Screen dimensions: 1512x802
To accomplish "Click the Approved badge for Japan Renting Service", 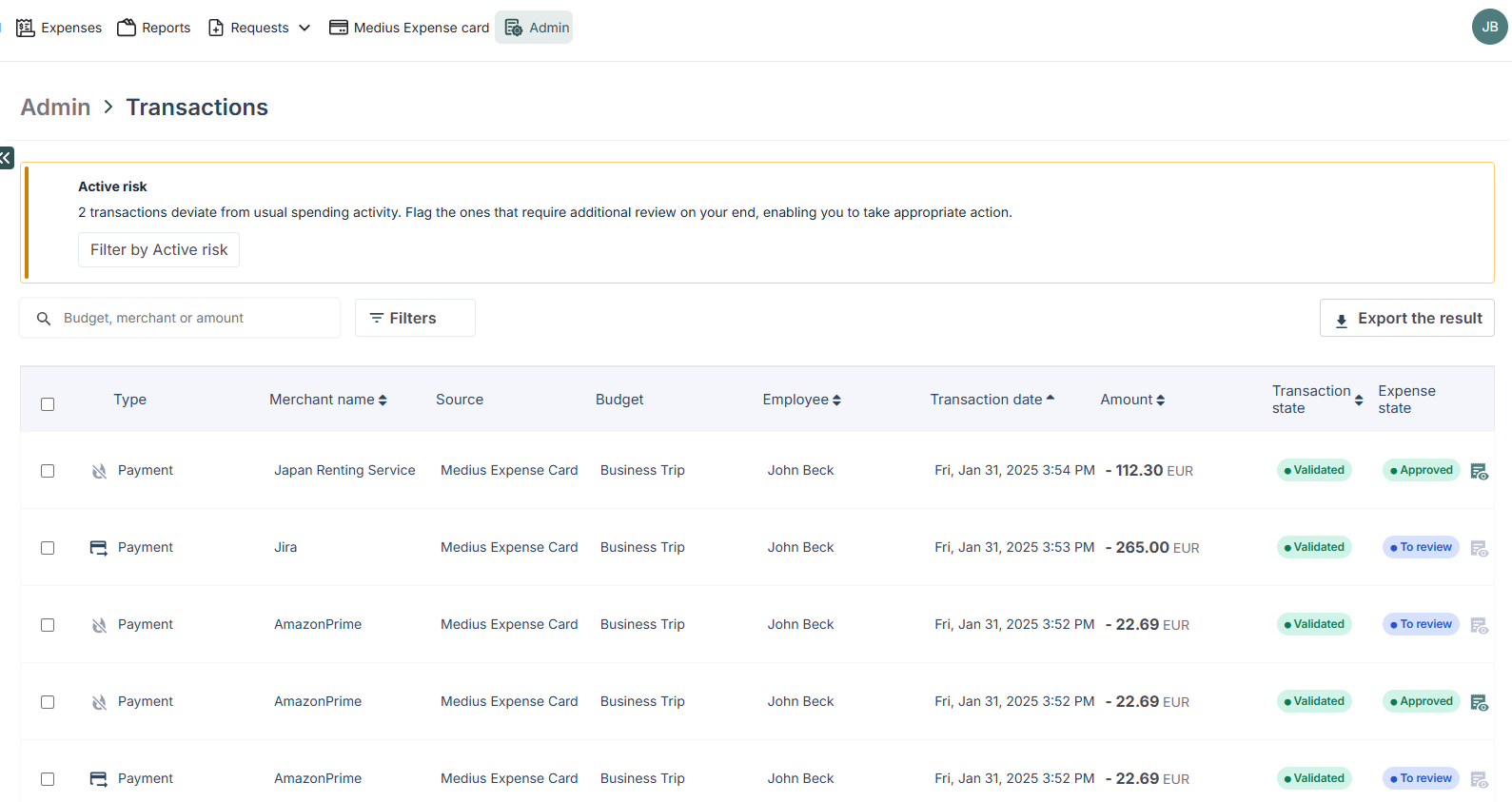I will point(1421,470).
